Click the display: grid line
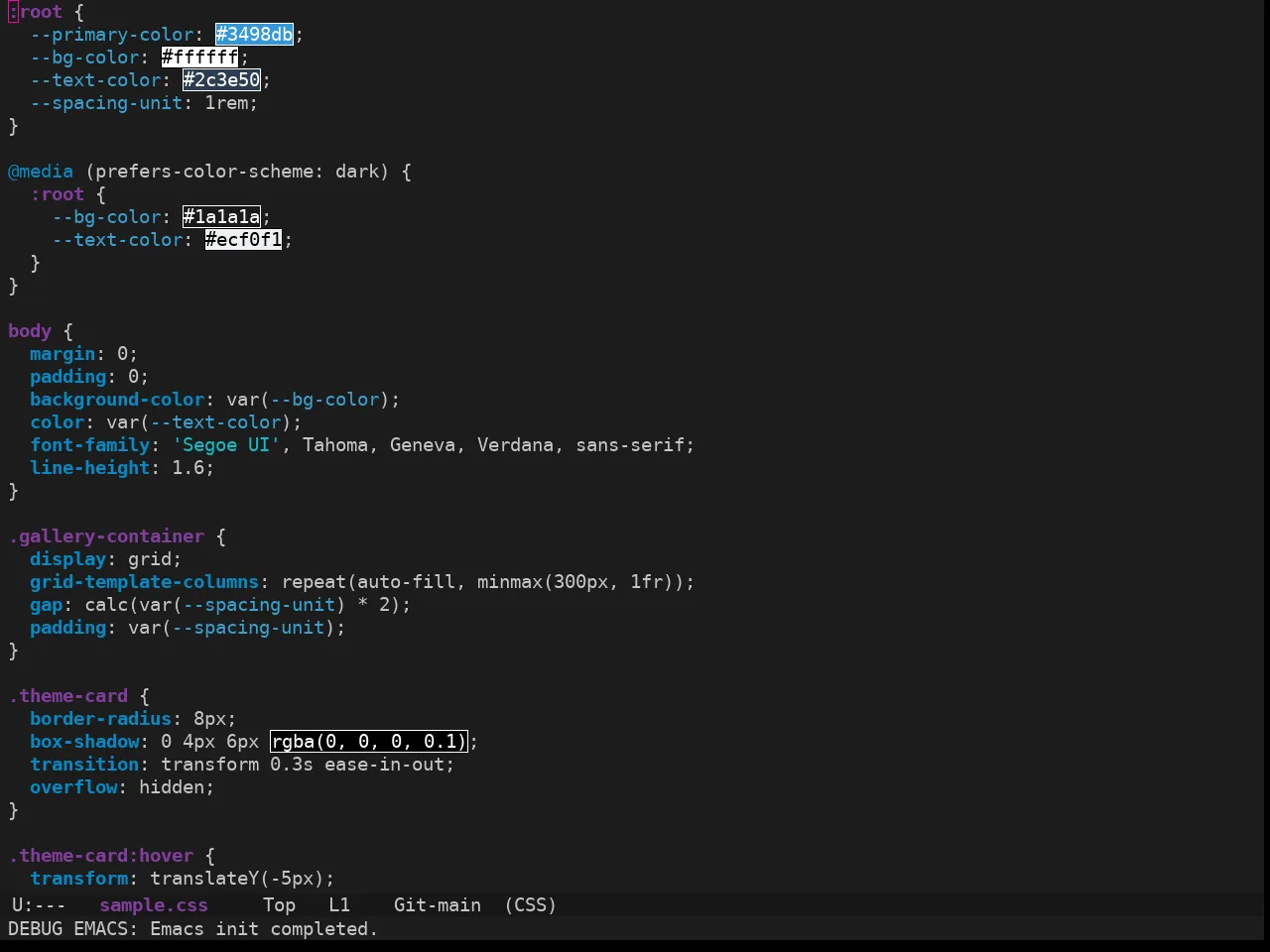This screenshot has height=952, width=1270. click(106, 559)
